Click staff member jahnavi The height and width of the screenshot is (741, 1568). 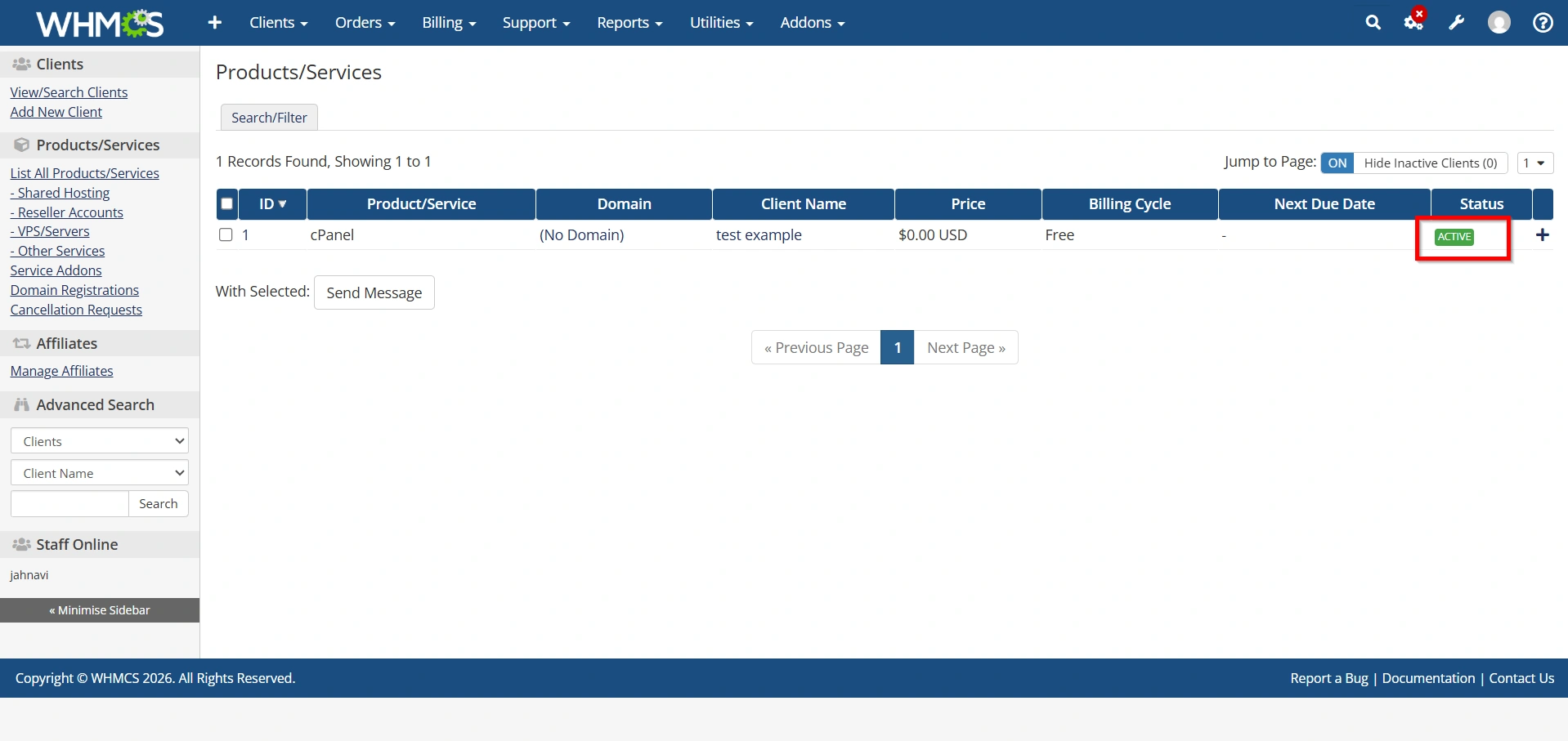29,575
